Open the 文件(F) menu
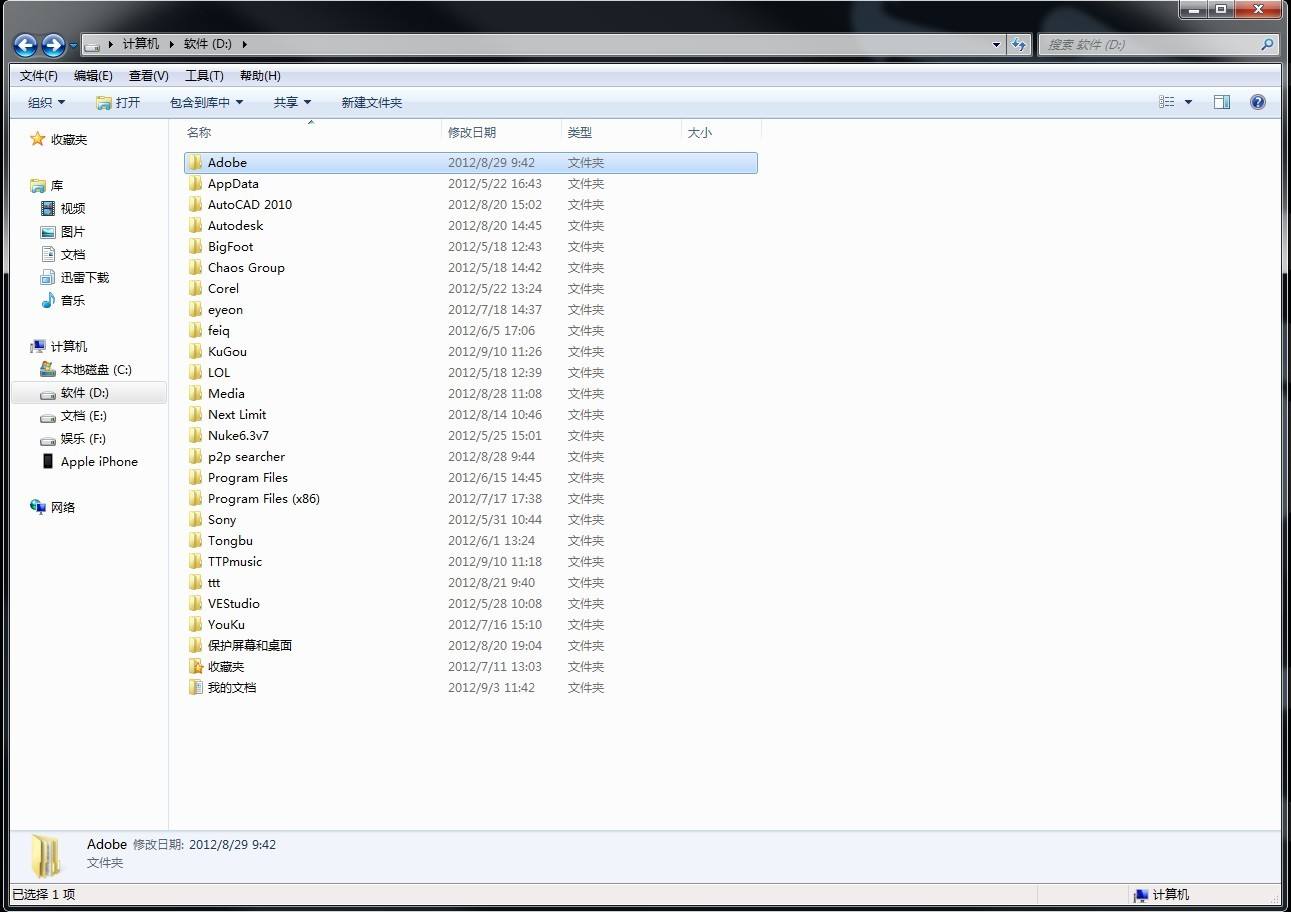This screenshot has width=1291, height=912. pos(38,76)
